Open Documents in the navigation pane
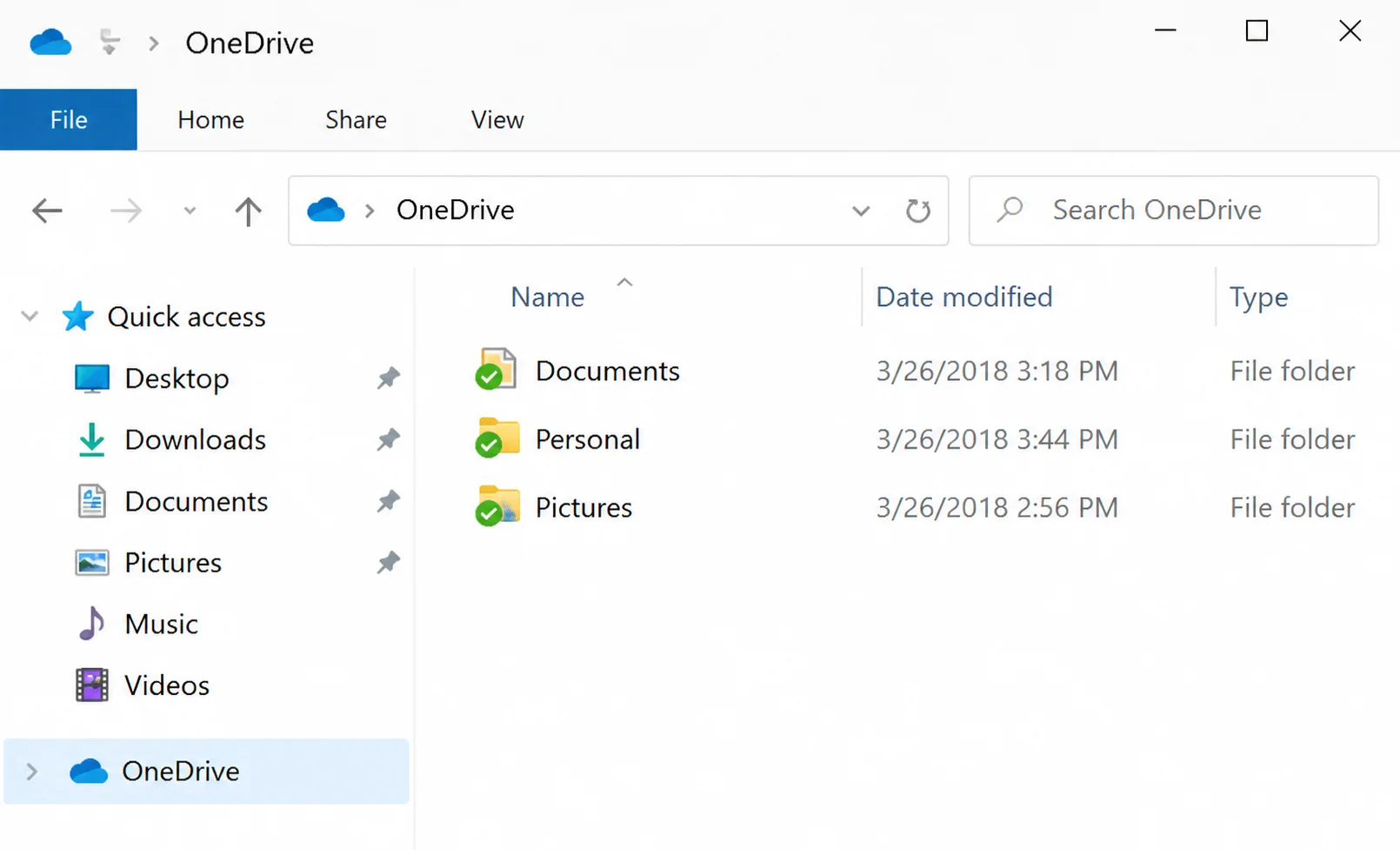Viewport: 1400px width, 850px height. pos(196,502)
